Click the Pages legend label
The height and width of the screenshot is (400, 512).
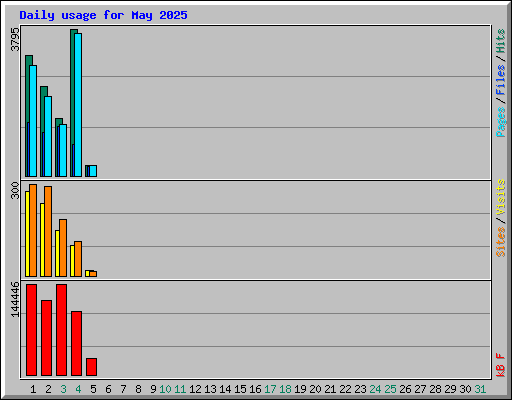coord(501,122)
